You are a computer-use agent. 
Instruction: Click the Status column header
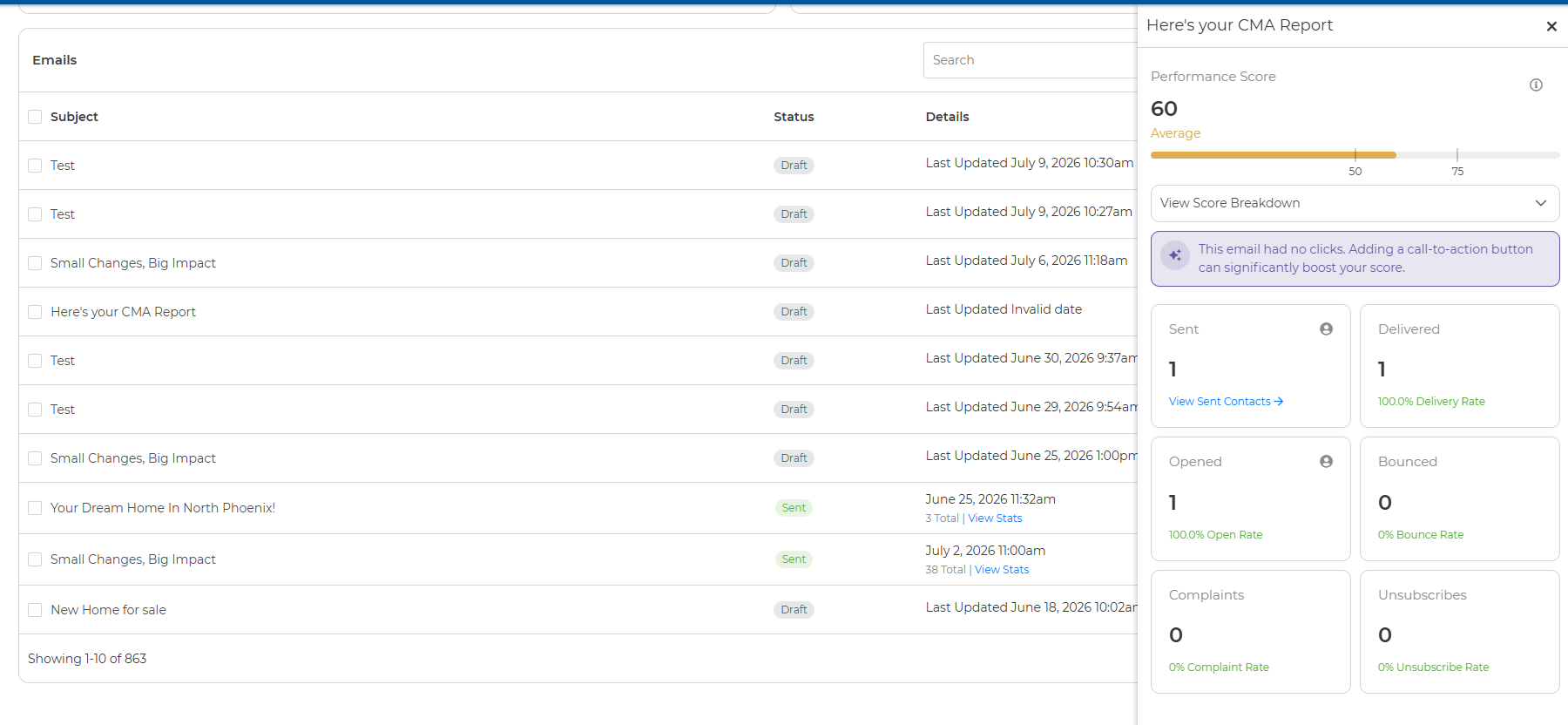click(x=794, y=117)
